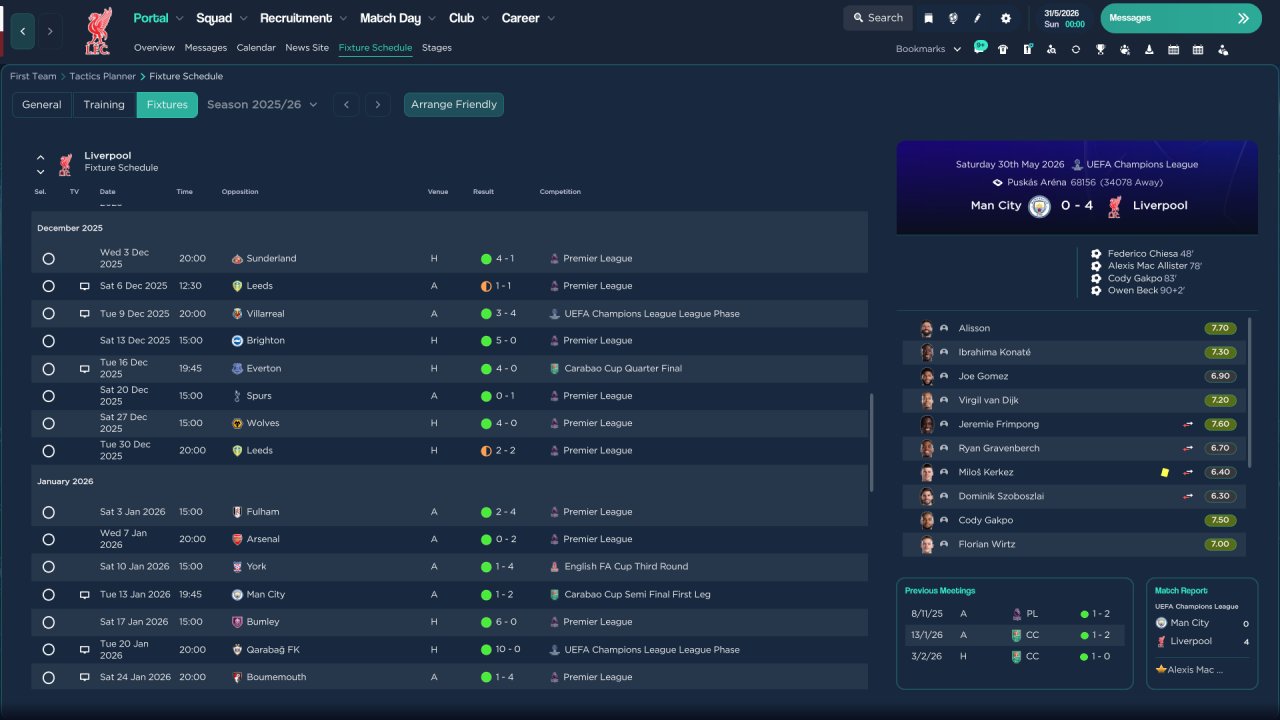The image size is (1280, 720).
Task: Open the globe world icon
Action: (954, 18)
